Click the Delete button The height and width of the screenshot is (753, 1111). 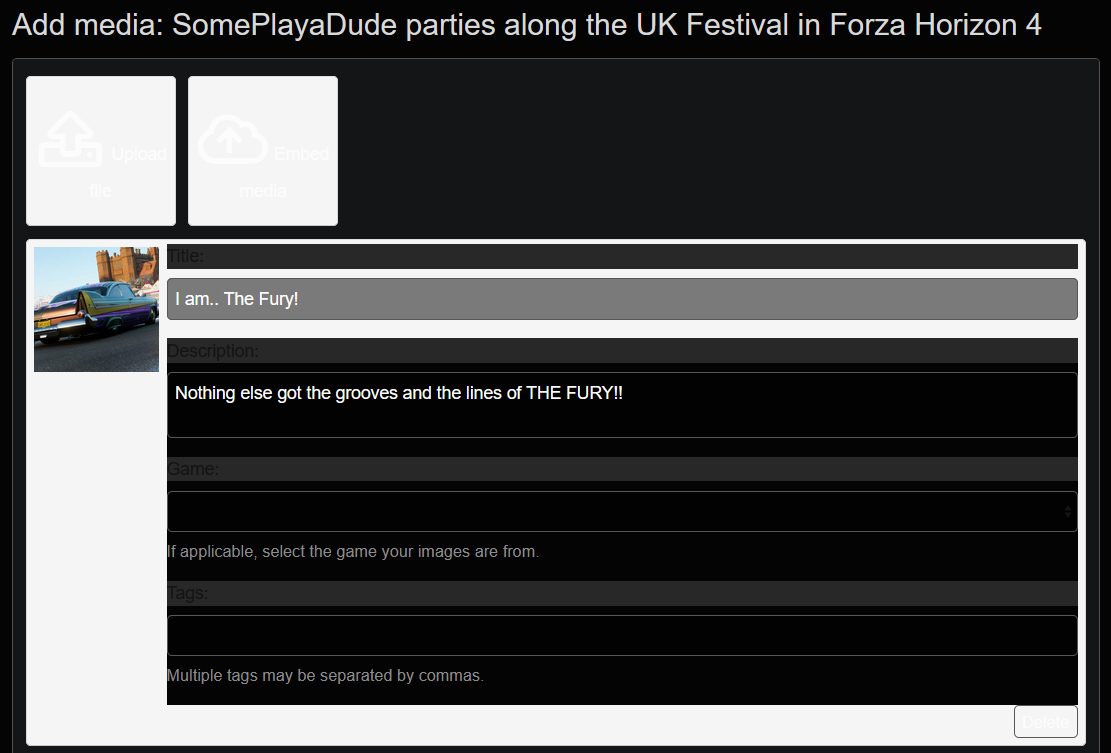click(1046, 722)
